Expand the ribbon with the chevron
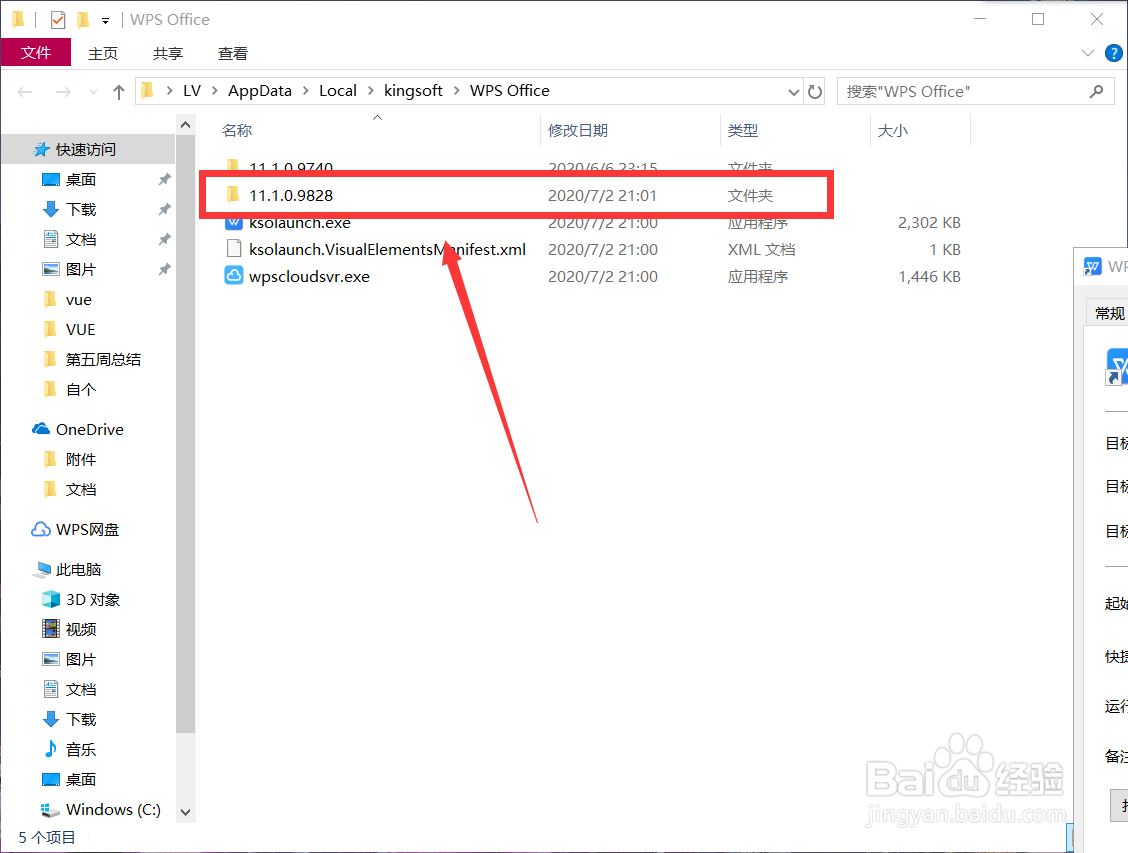This screenshot has width=1128, height=853. pos(1087,53)
